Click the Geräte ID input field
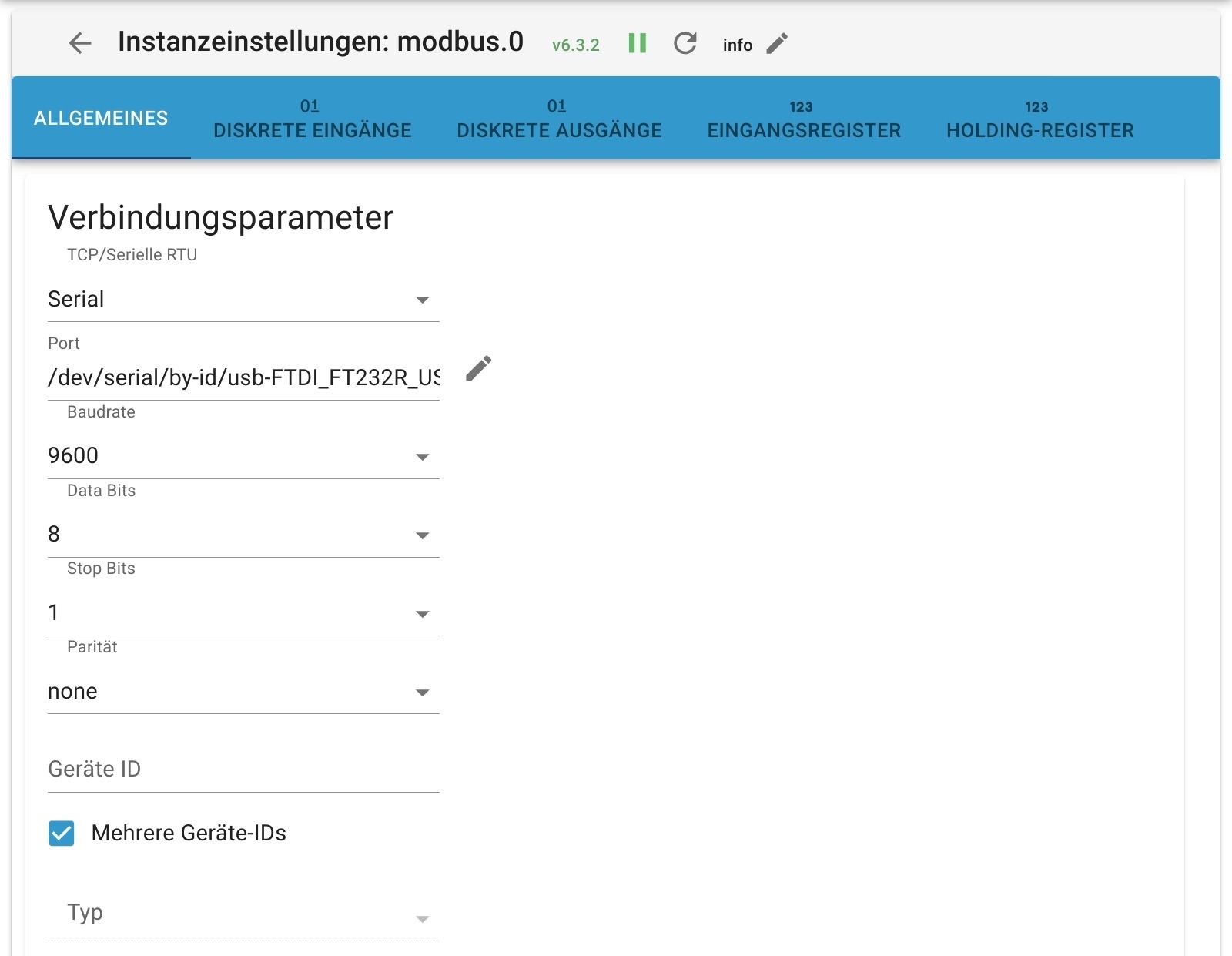This screenshot has width=1232, height=956. 243,769
